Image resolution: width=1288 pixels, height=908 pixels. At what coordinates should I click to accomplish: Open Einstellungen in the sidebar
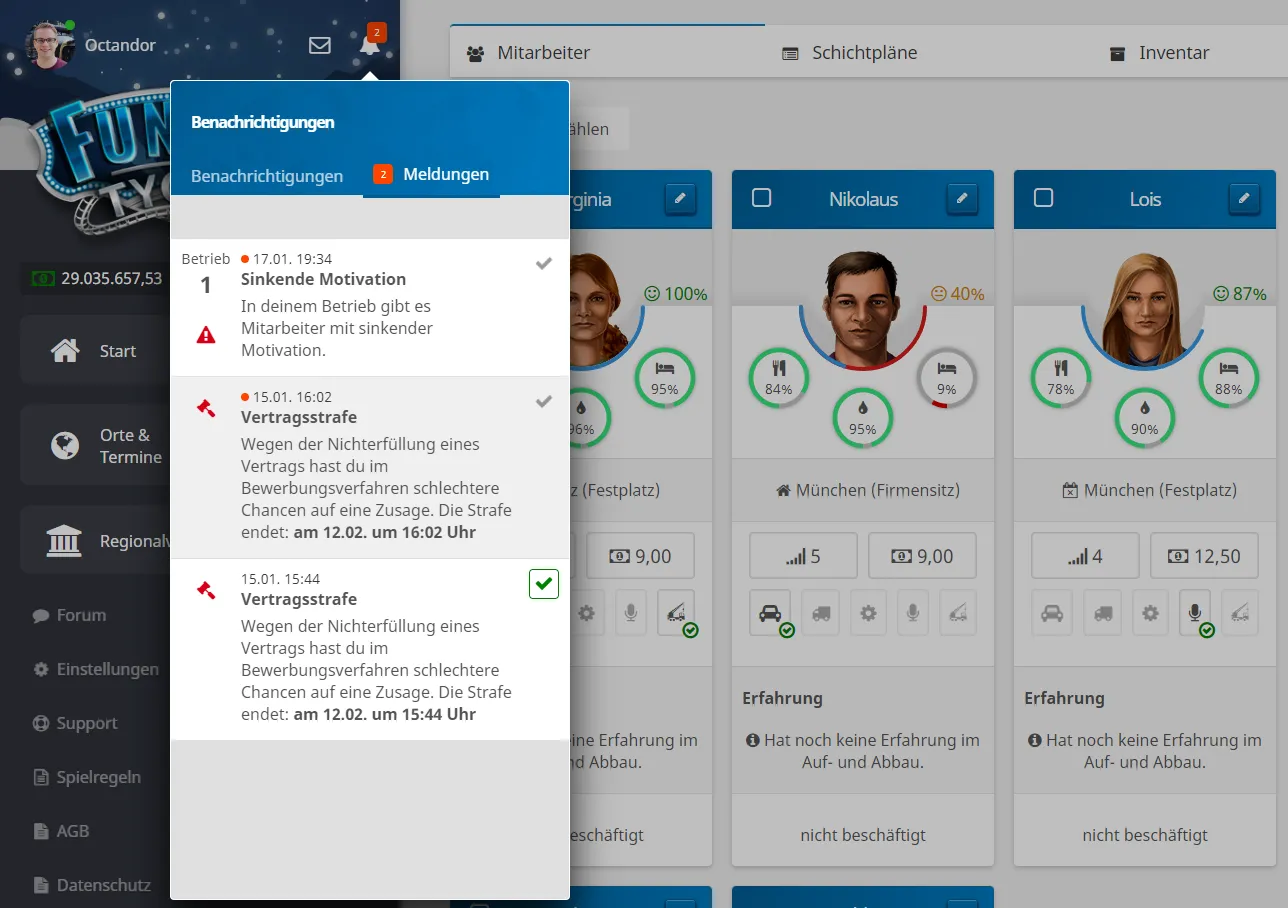tap(106, 669)
